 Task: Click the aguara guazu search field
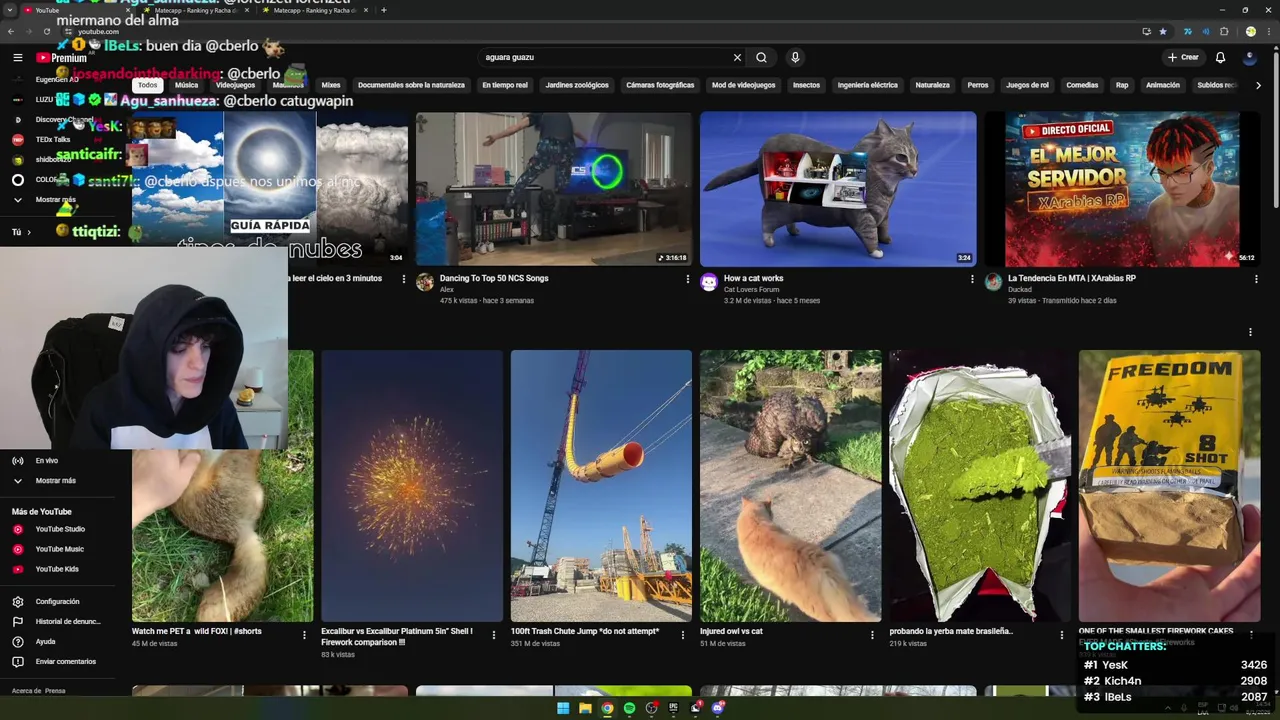(x=605, y=57)
